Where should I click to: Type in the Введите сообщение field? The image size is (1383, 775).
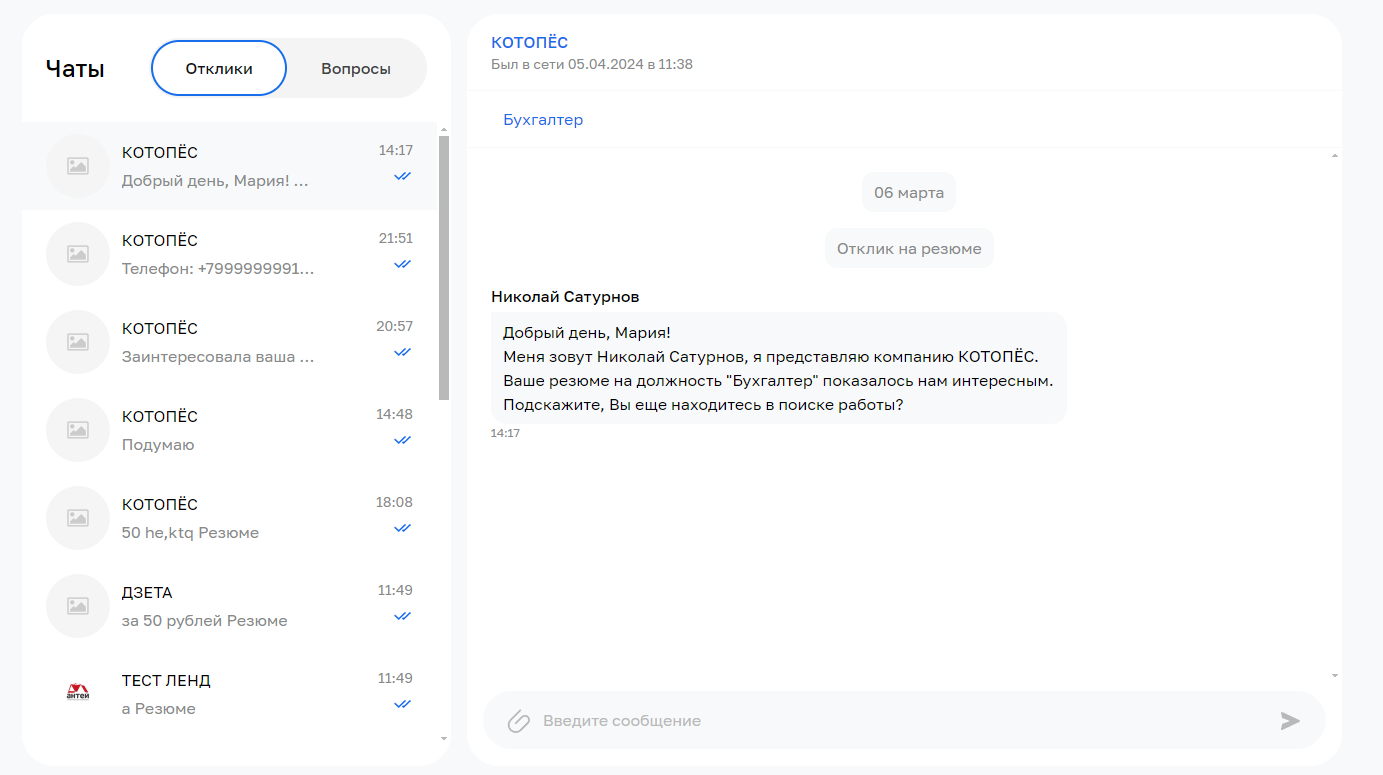pyautogui.click(x=900, y=721)
